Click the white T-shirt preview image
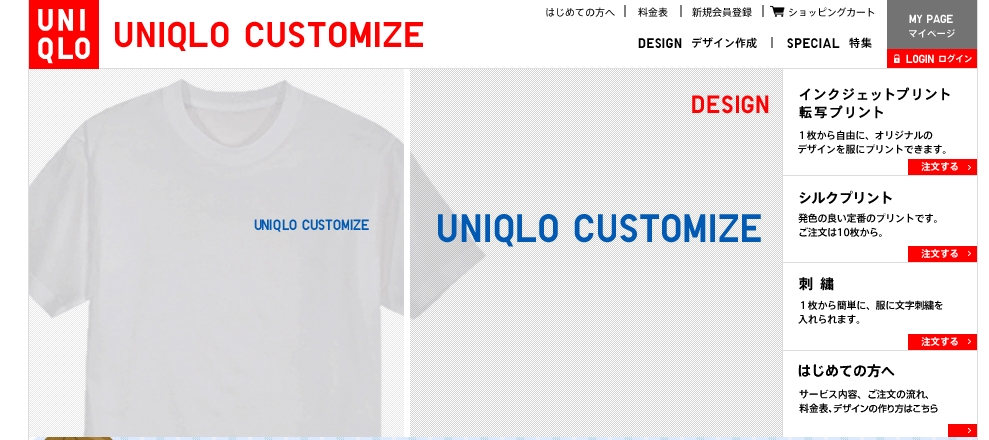Image resolution: width=989 pixels, height=440 pixels. click(x=216, y=253)
